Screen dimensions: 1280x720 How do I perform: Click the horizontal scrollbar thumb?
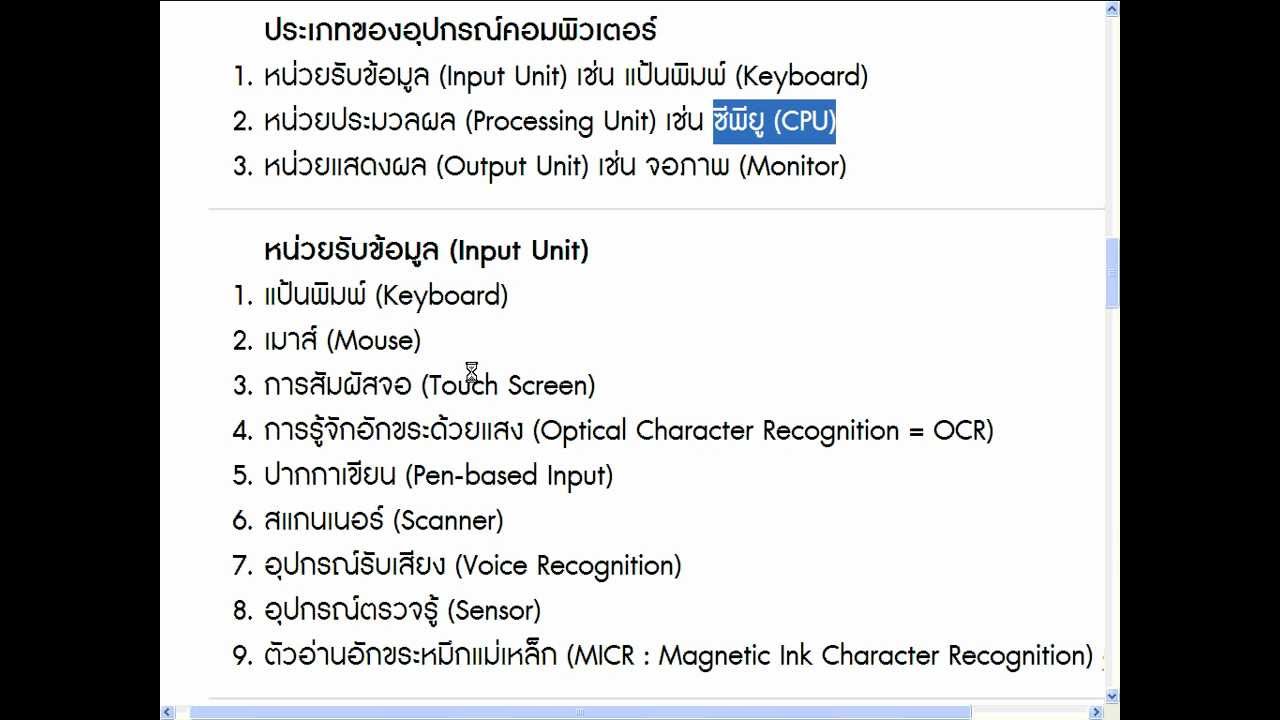tap(580, 712)
